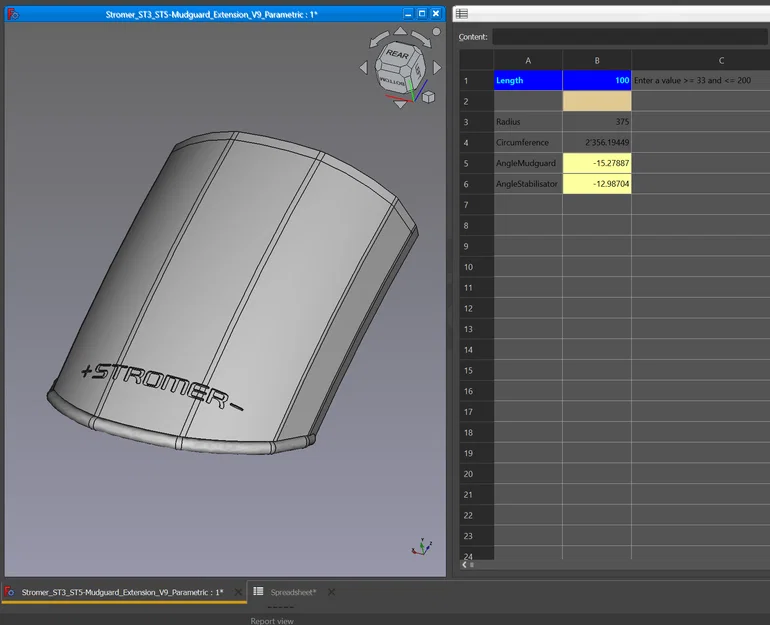Switch to the Stromer_ST3_ST5 Mudguard document tab
Viewport: 770px width, 625px height.
click(122, 592)
